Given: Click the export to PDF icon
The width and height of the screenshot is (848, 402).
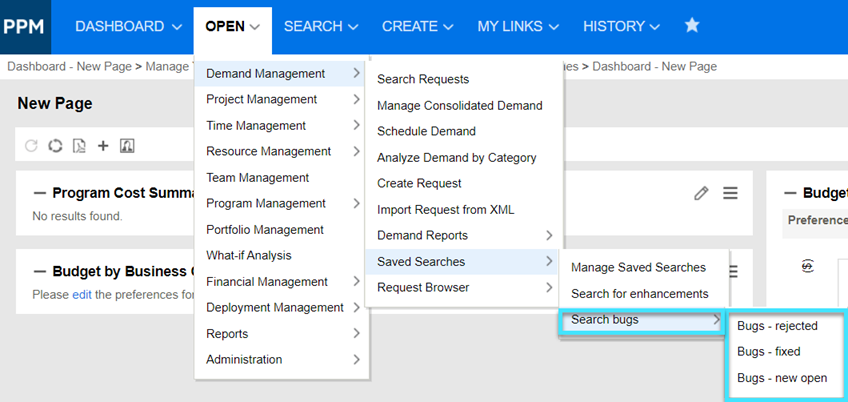Looking at the screenshot, I should [x=79, y=146].
